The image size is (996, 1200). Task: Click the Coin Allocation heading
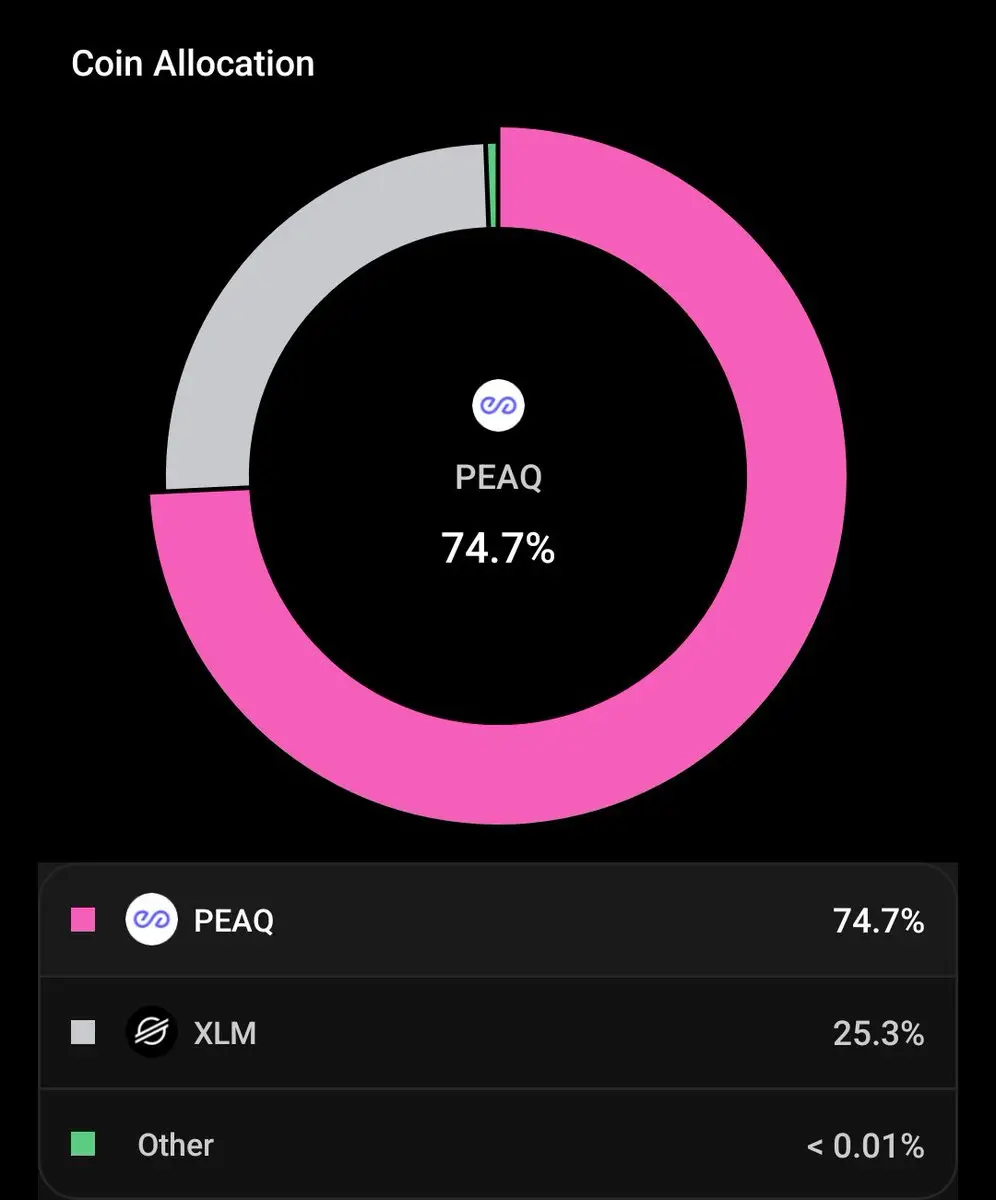[x=193, y=64]
